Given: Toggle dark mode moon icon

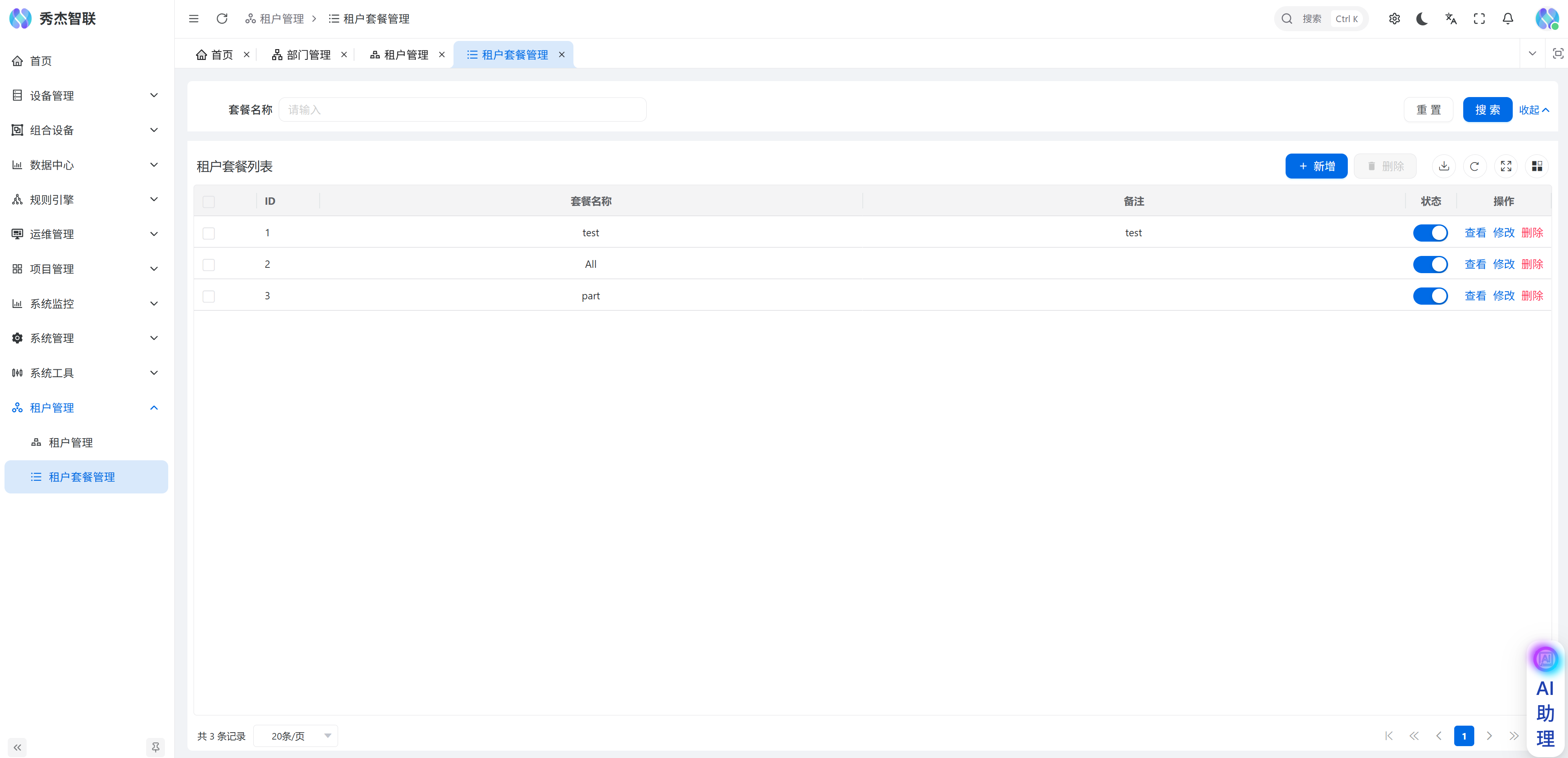Looking at the screenshot, I should coord(1422,19).
